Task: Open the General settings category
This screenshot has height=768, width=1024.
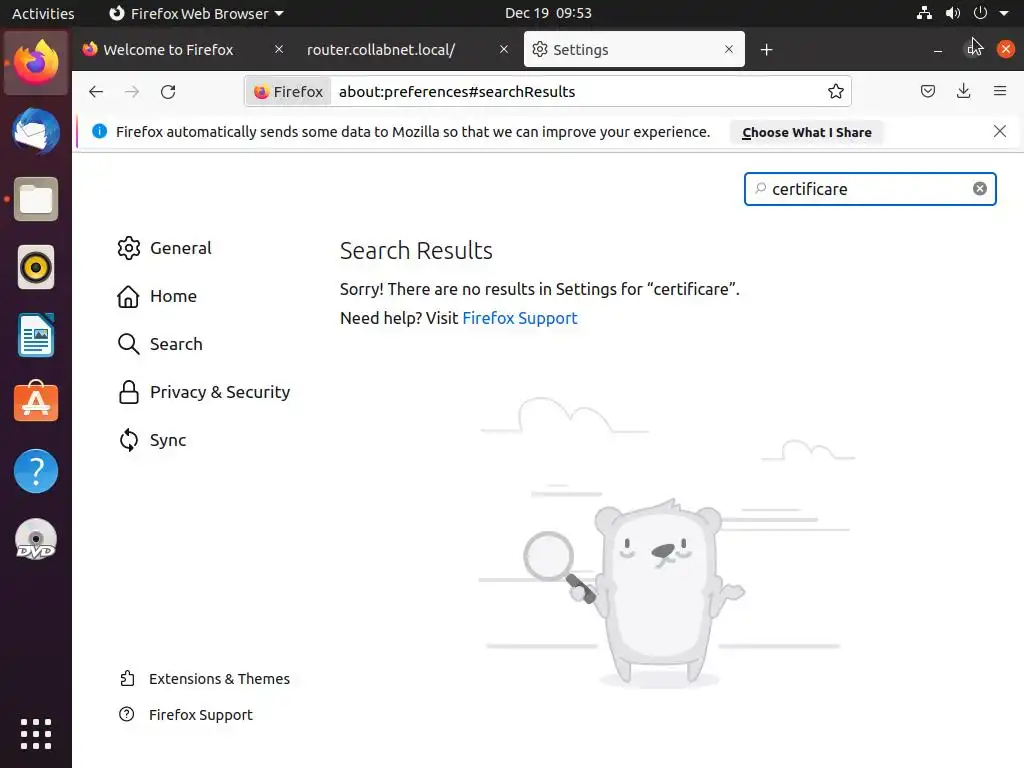Action: 165,248
